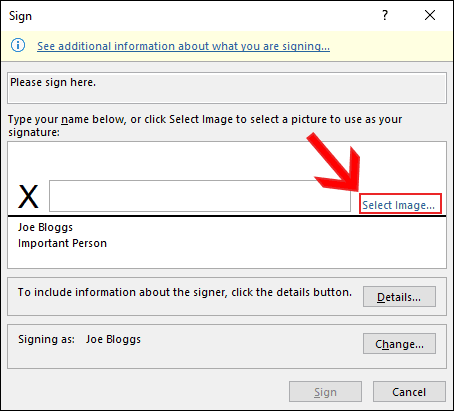Click the blue information circle icon

[18, 45]
